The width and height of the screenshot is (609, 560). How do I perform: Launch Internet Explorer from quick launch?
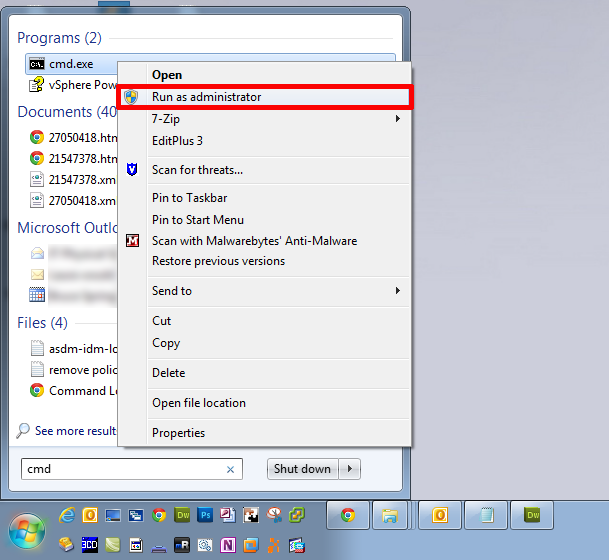click(x=67, y=515)
